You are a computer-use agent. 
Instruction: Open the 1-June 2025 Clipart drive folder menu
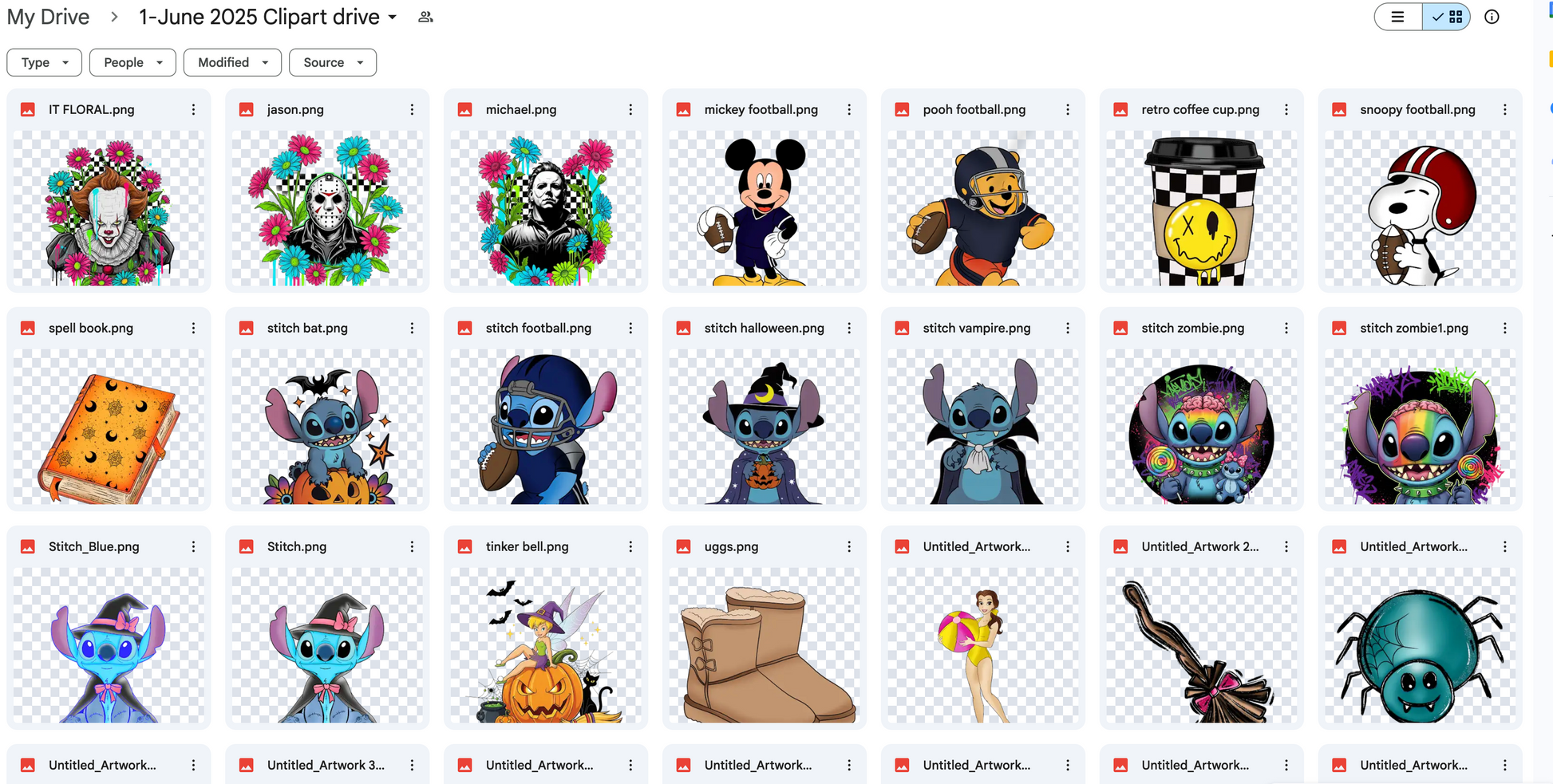[268, 17]
